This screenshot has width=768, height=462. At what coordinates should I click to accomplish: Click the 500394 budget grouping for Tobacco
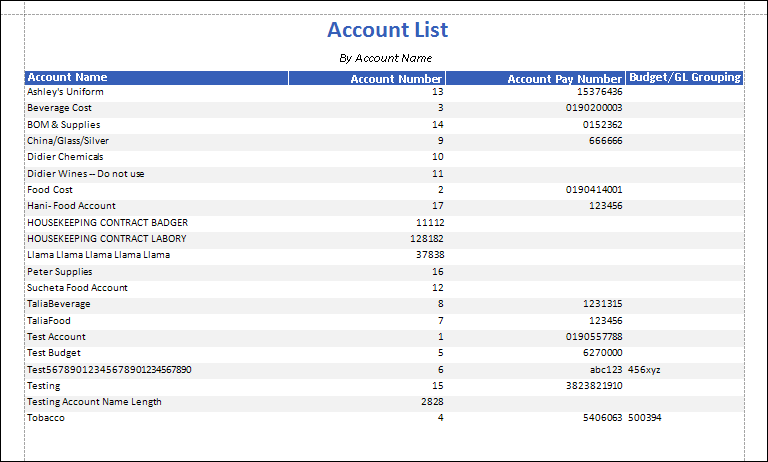click(645, 418)
